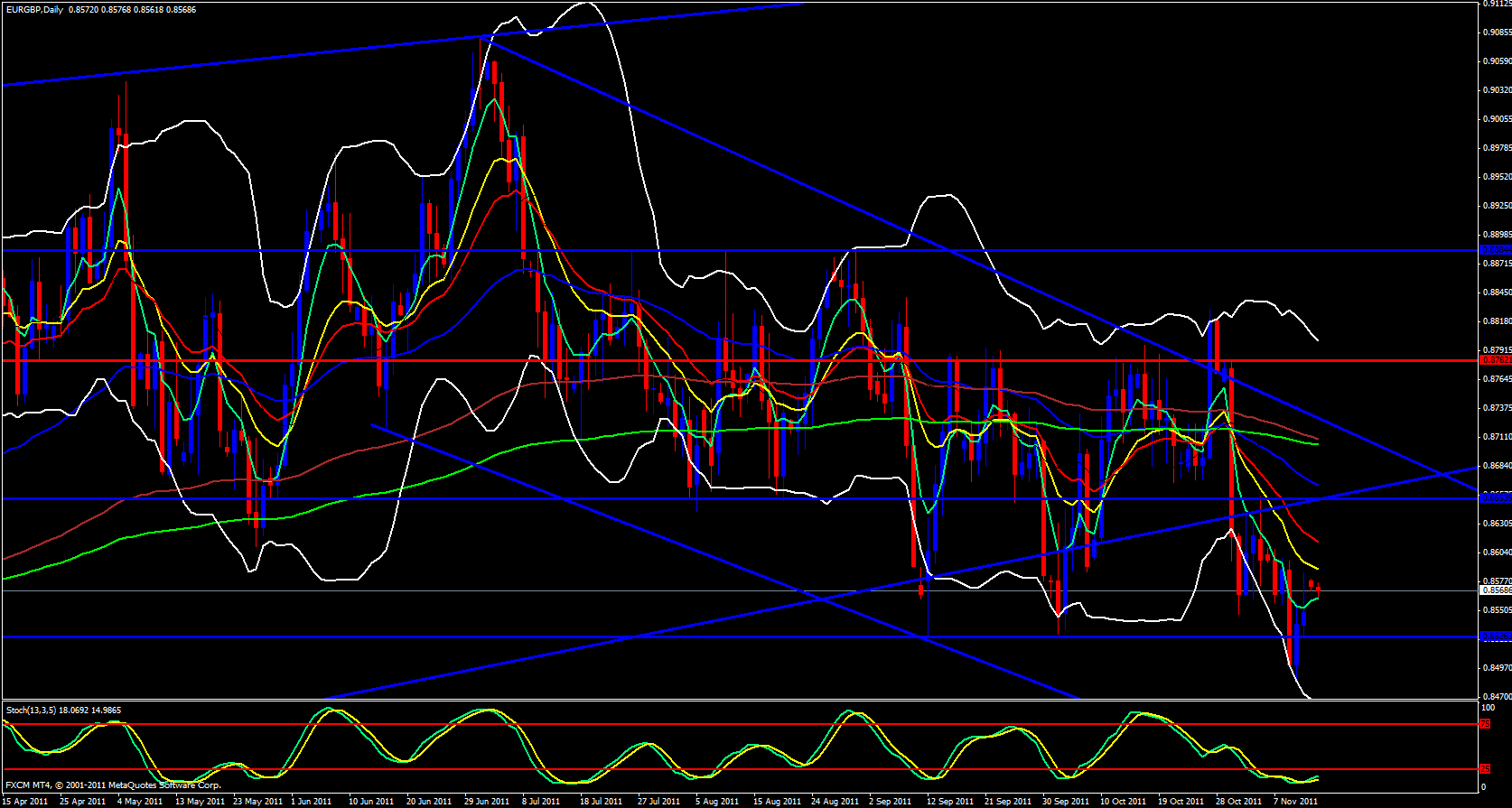Click the 7 Nov 2011 date label
1512x808 pixels.
[x=1295, y=802]
